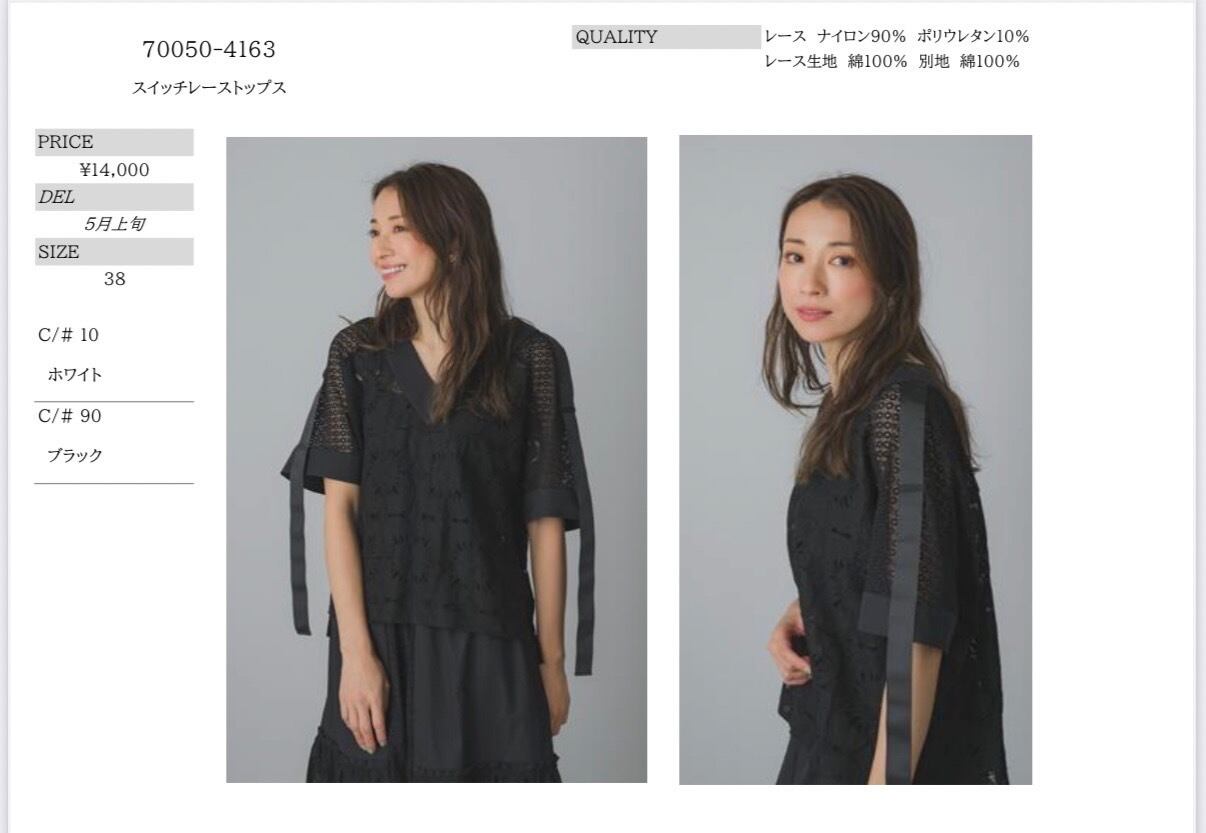Click the C/# 10 color code
Image resolution: width=1206 pixels, height=833 pixels.
69,334
